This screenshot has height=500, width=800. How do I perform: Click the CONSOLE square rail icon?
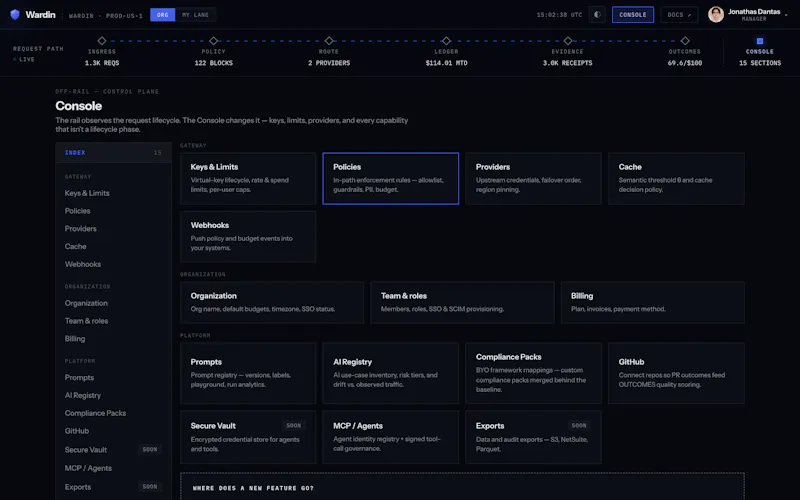(760, 41)
